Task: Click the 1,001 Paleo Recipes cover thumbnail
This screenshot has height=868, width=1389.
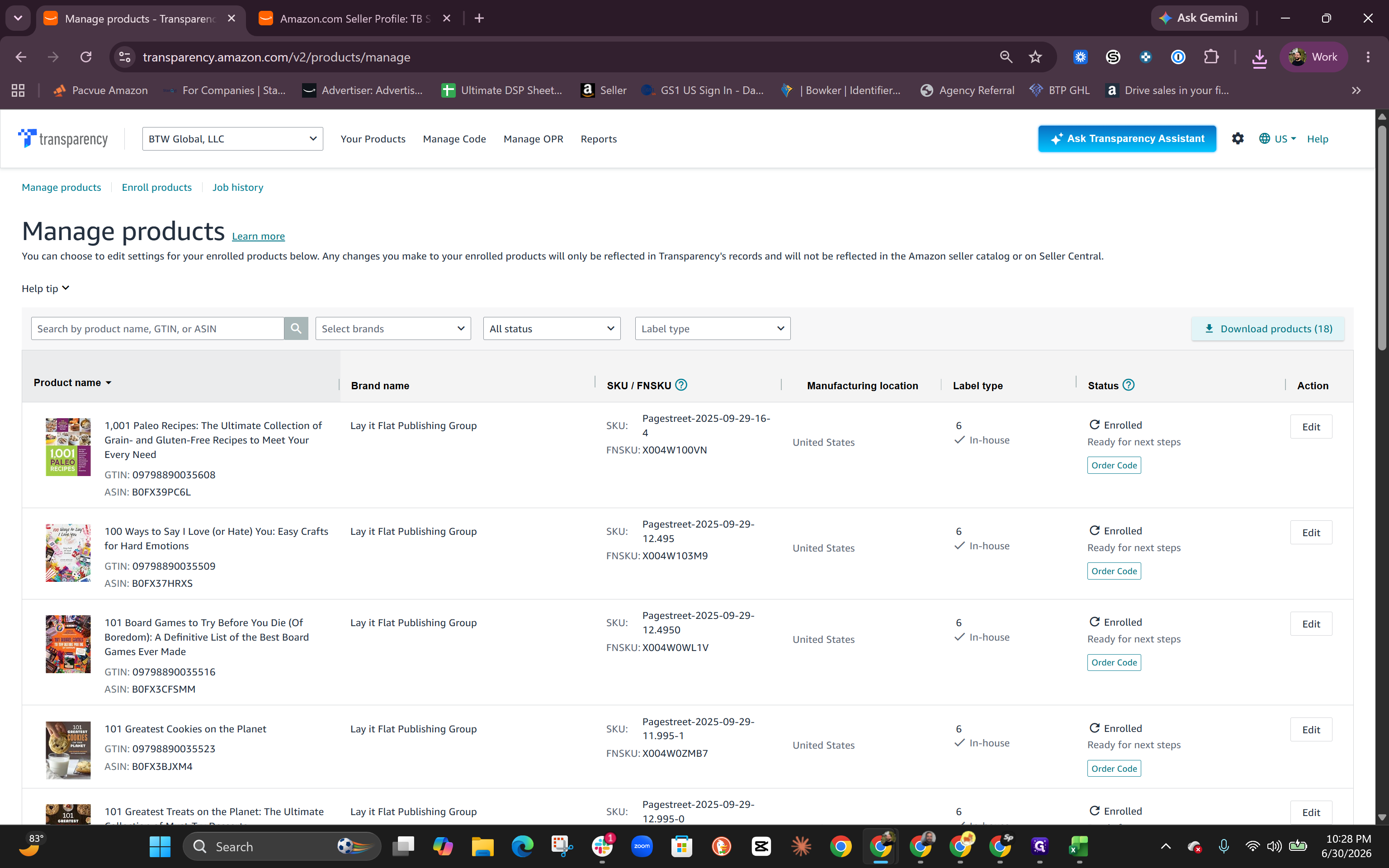Action: (x=68, y=447)
